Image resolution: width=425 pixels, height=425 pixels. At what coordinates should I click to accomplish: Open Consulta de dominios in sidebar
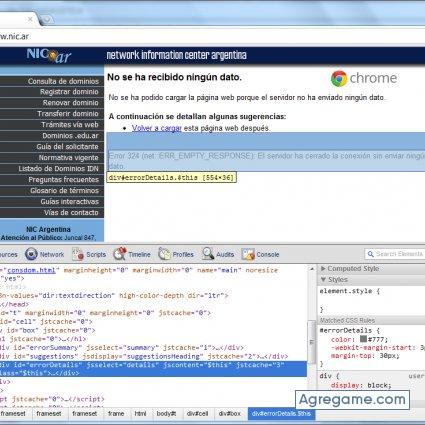pyautogui.click(x=63, y=81)
